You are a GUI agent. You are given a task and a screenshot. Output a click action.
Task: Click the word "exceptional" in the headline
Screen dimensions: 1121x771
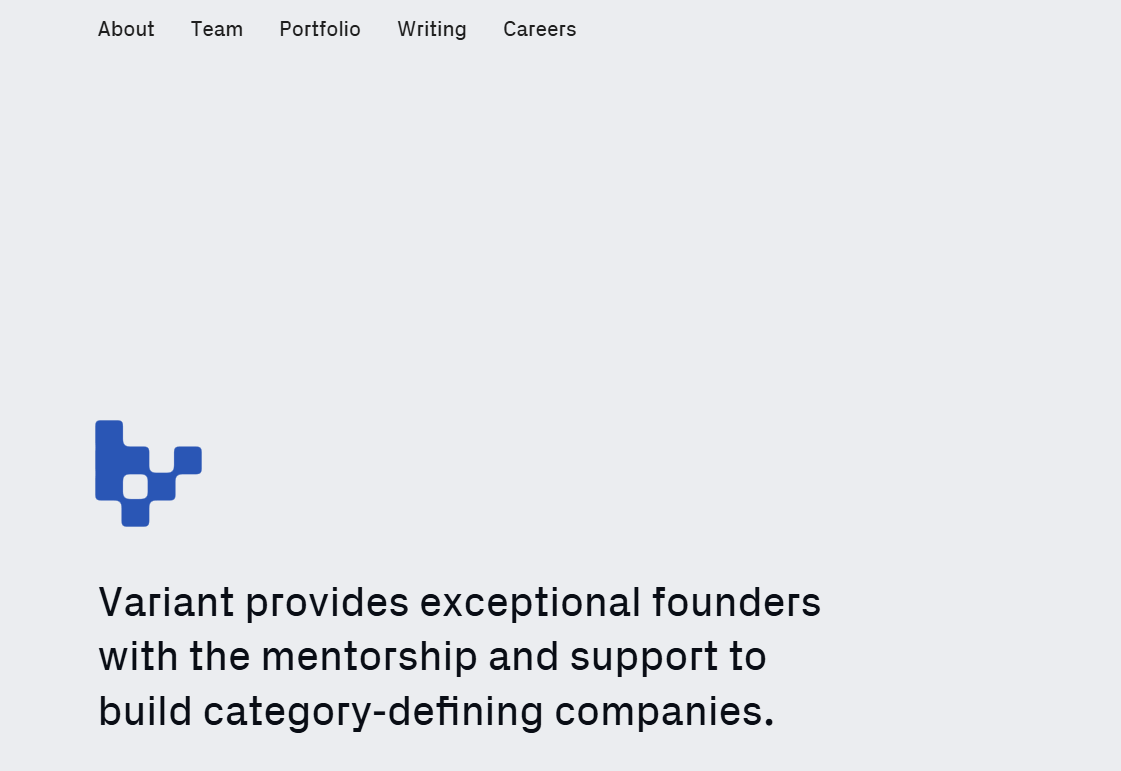(x=530, y=603)
